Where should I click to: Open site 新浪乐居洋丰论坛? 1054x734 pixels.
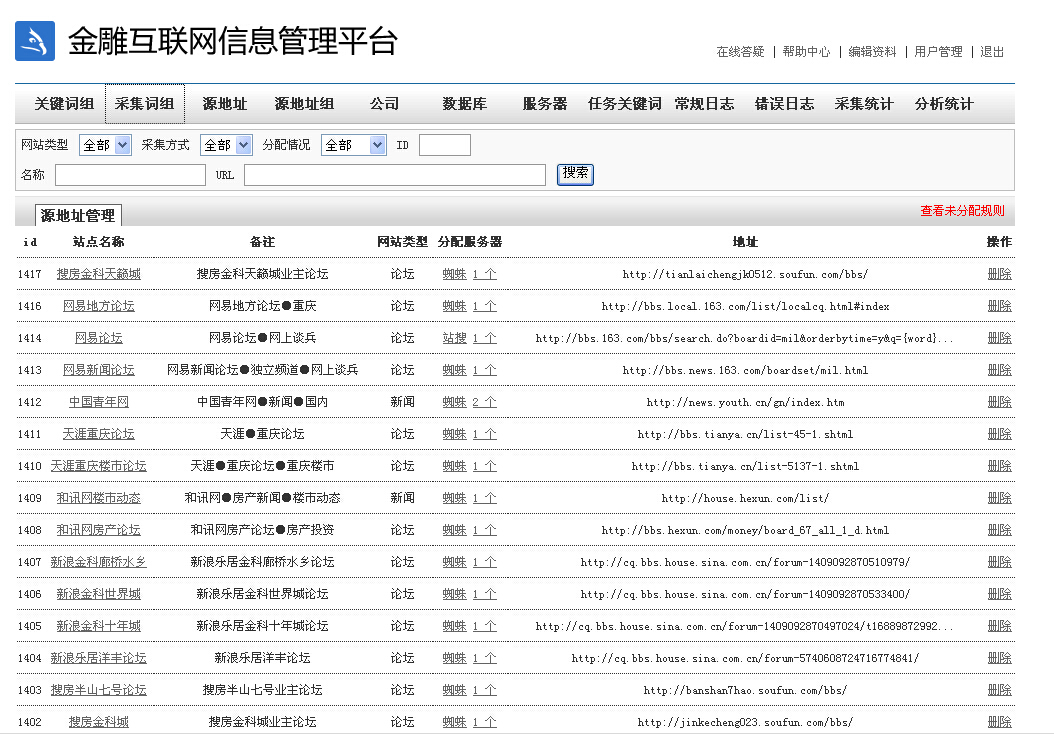click(99, 658)
